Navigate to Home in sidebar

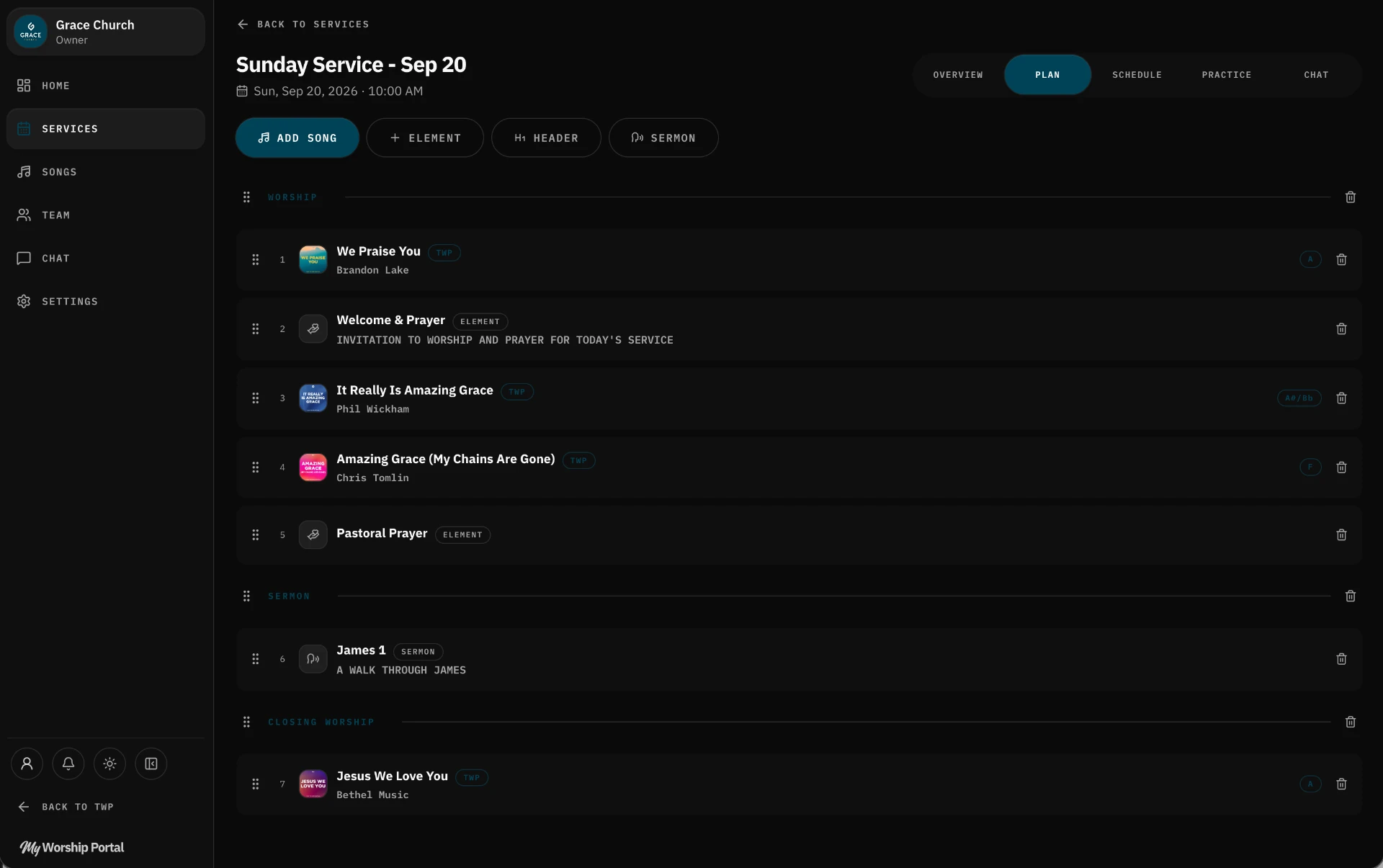pos(106,86)
